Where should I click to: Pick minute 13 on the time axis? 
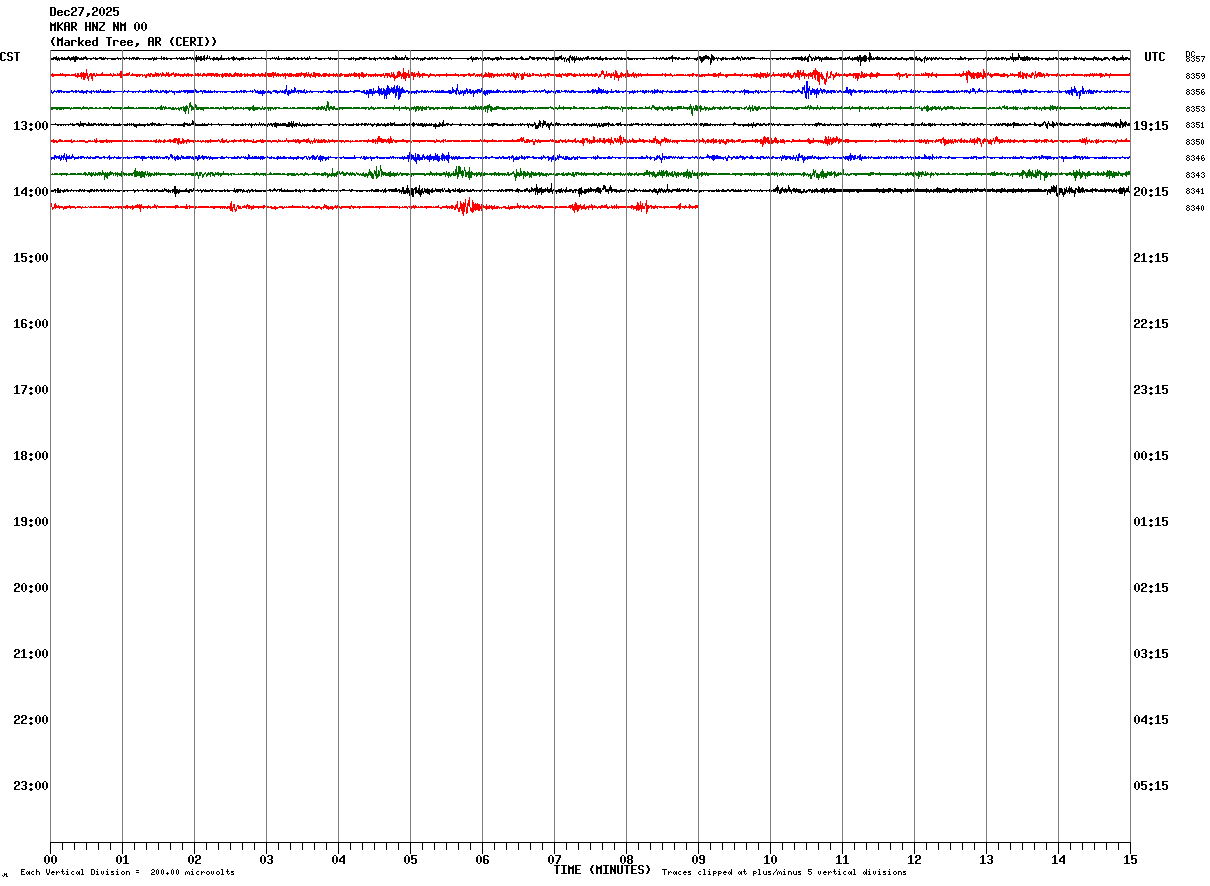coord(986,859)
